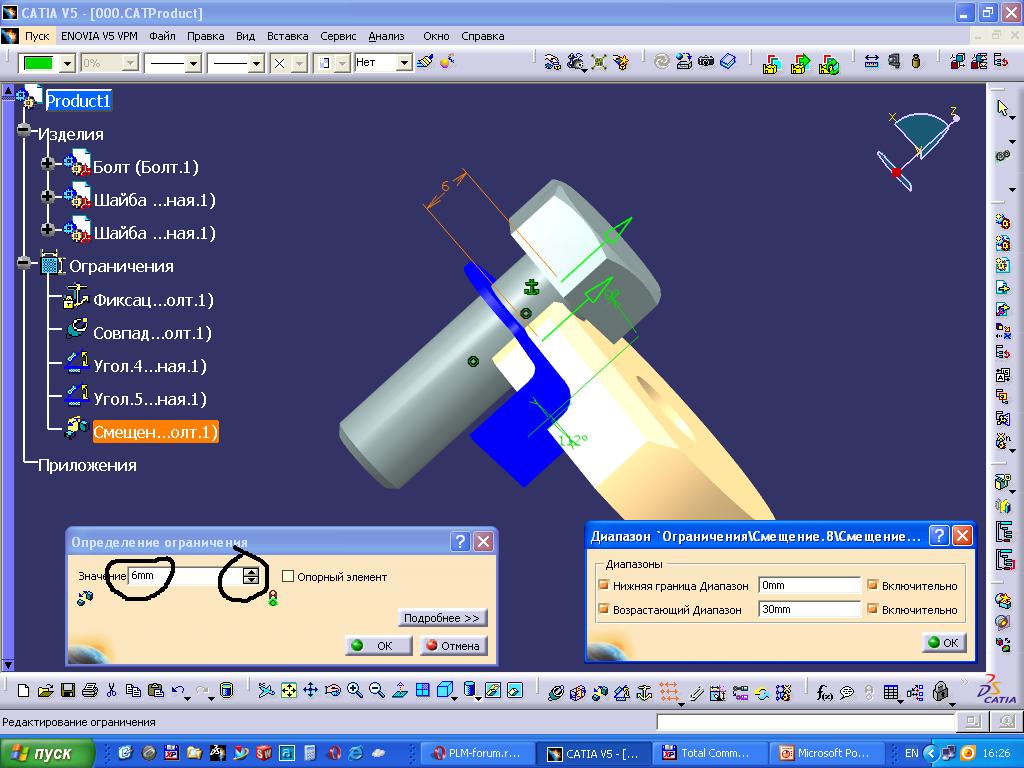
Task: Open the 'Вставка' menu
Action: point(287,36)
